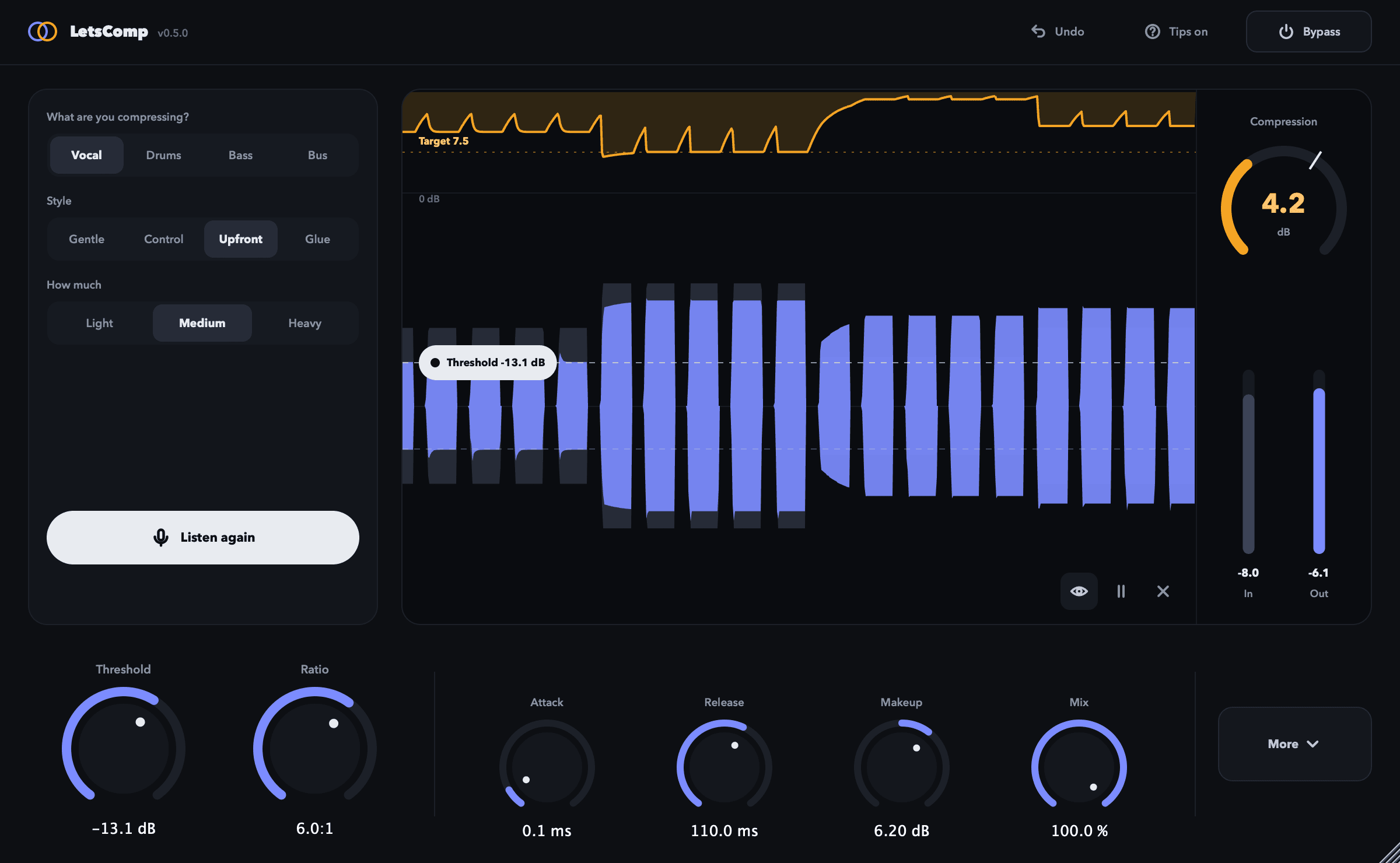Image resolution: width=1400 pixels, height=863 pixels.
Task: Pause the waveform display
Action: pyautogui.click(x=1121, y=591)
